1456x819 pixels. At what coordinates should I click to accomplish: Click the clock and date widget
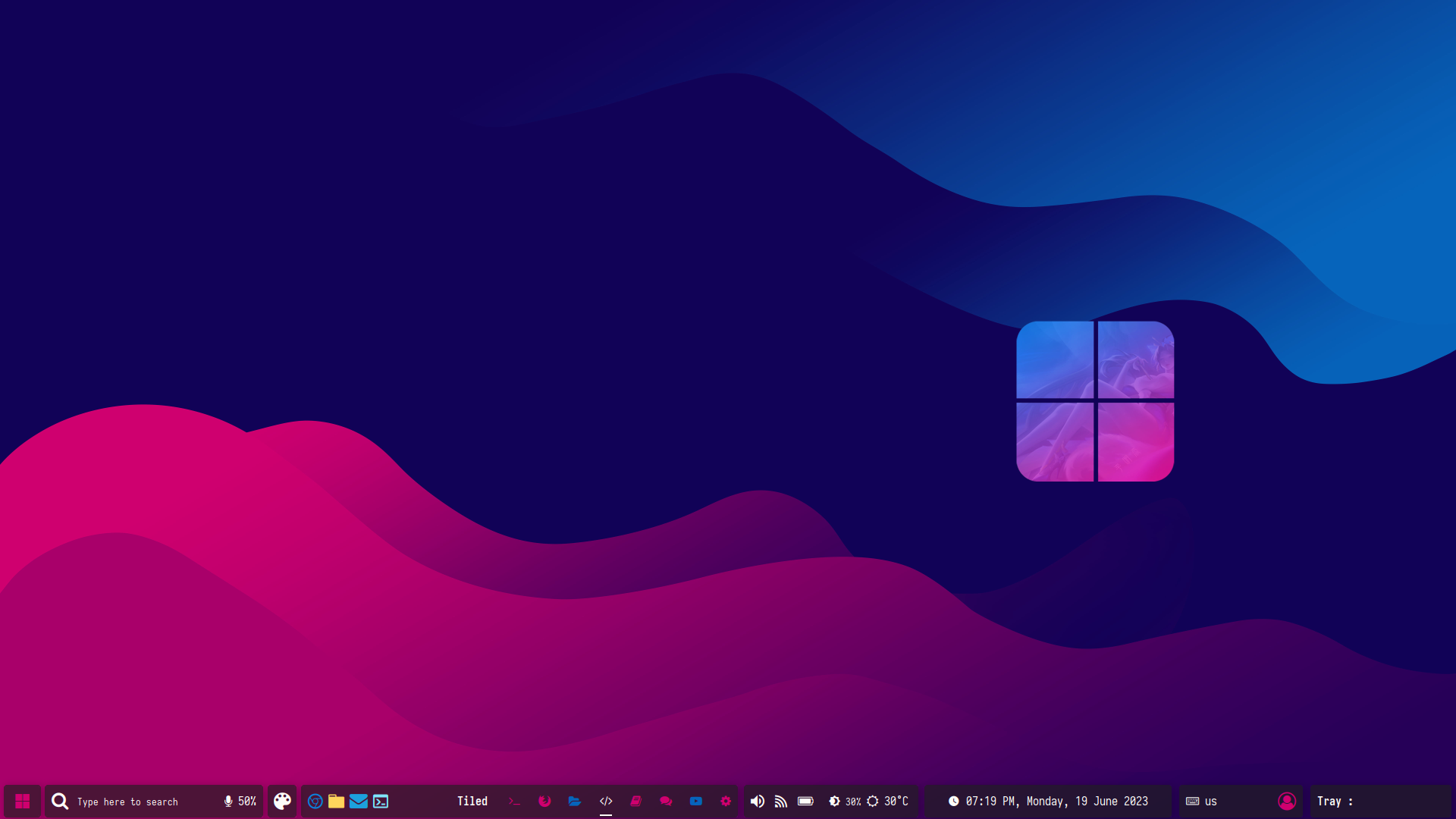[1048, 801]
